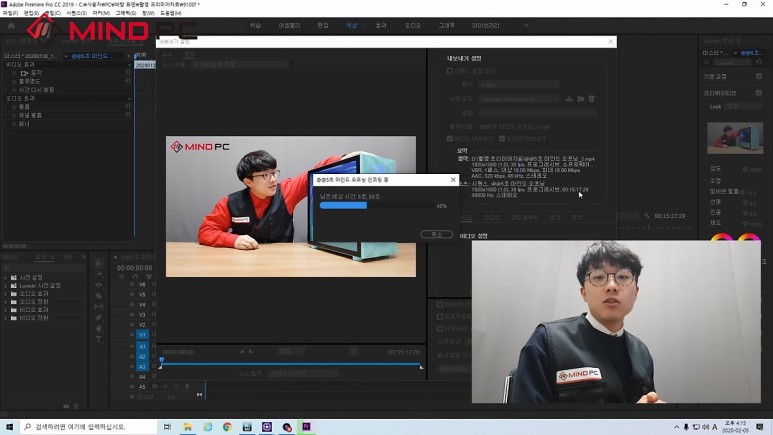Toggle the 기본 교정 checkbox in Lumetri
Viewport: 773px width, 435px height.
759,76
